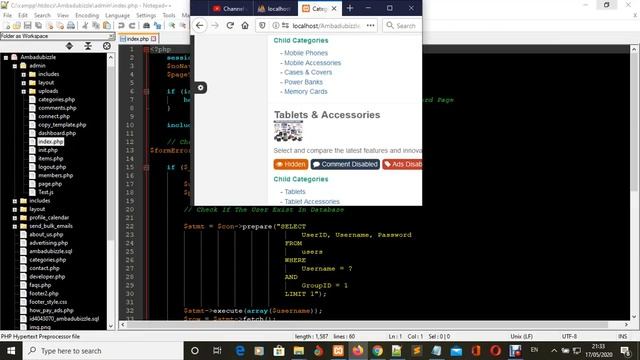This screenshot has height=360, width=640.
Task: Collapse the Ambadubizzle root folder
Action: pyautogui.click(x=6, y=57)
